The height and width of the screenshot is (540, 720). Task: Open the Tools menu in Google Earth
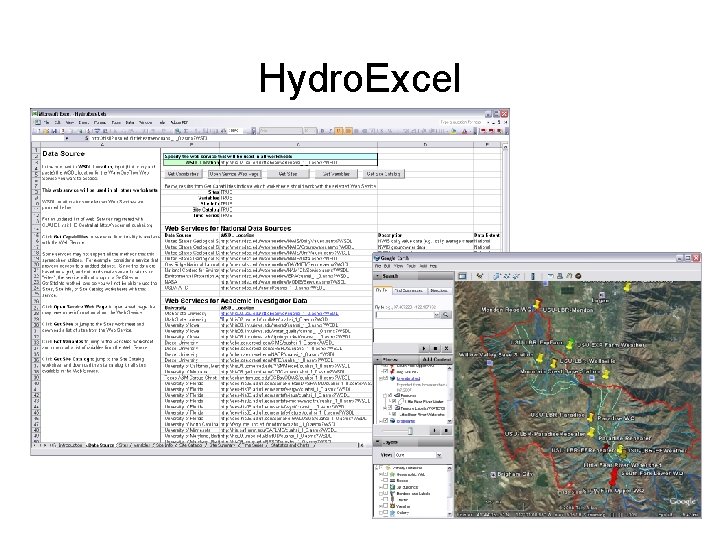pos(411,266)
